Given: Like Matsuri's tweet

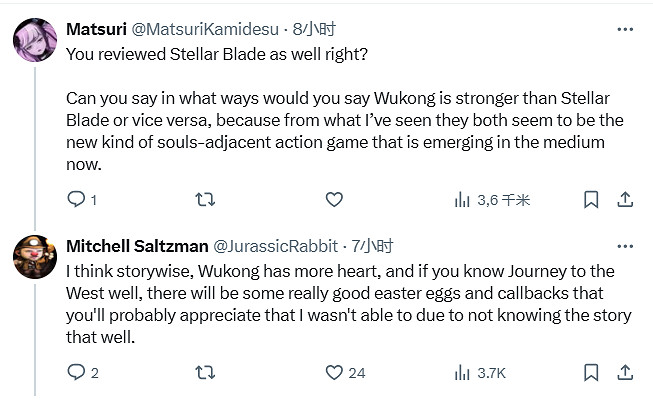Looking at the screenshot, I should click(333, 200).
